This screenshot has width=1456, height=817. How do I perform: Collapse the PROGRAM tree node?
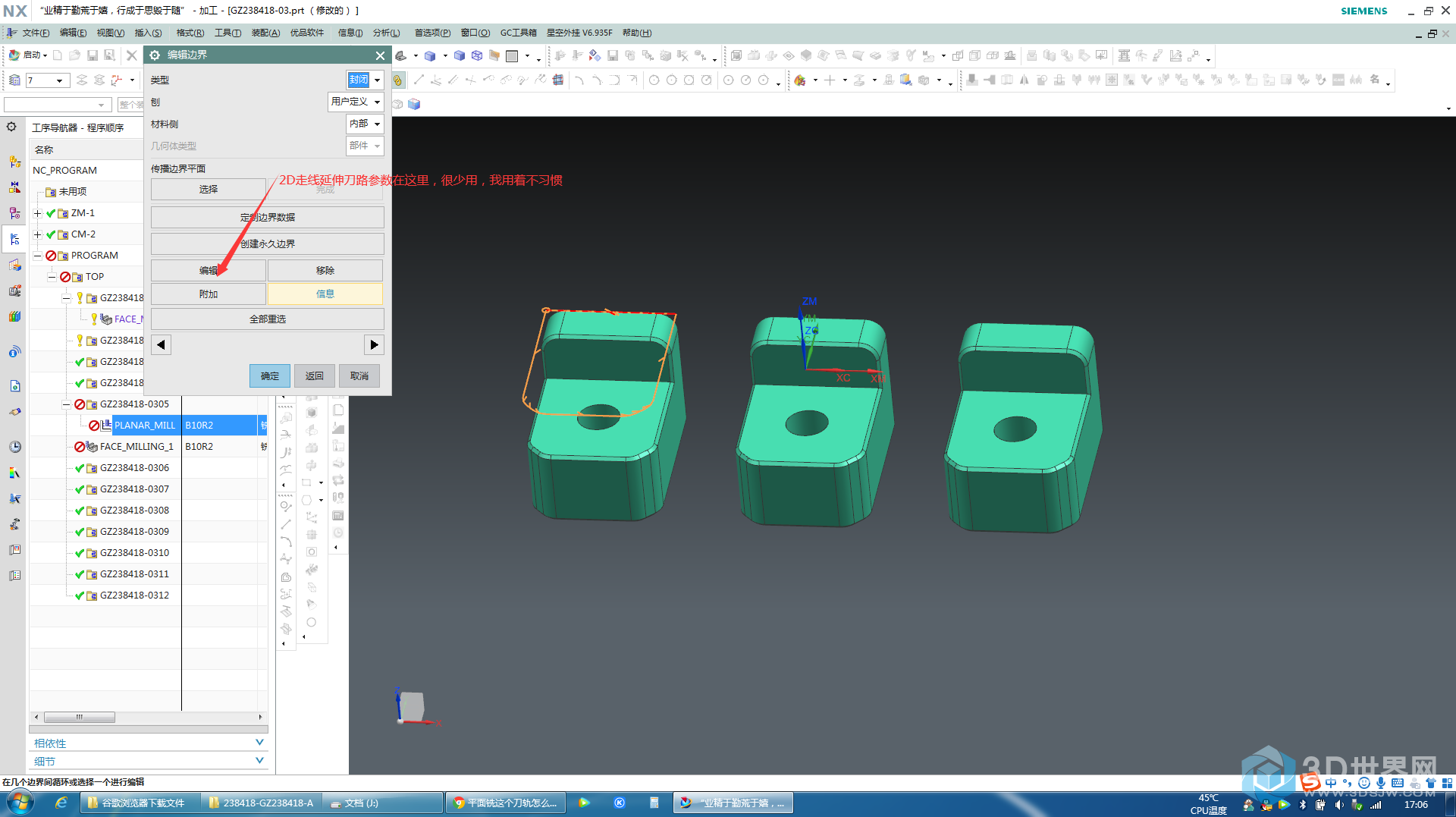(37, 256)
